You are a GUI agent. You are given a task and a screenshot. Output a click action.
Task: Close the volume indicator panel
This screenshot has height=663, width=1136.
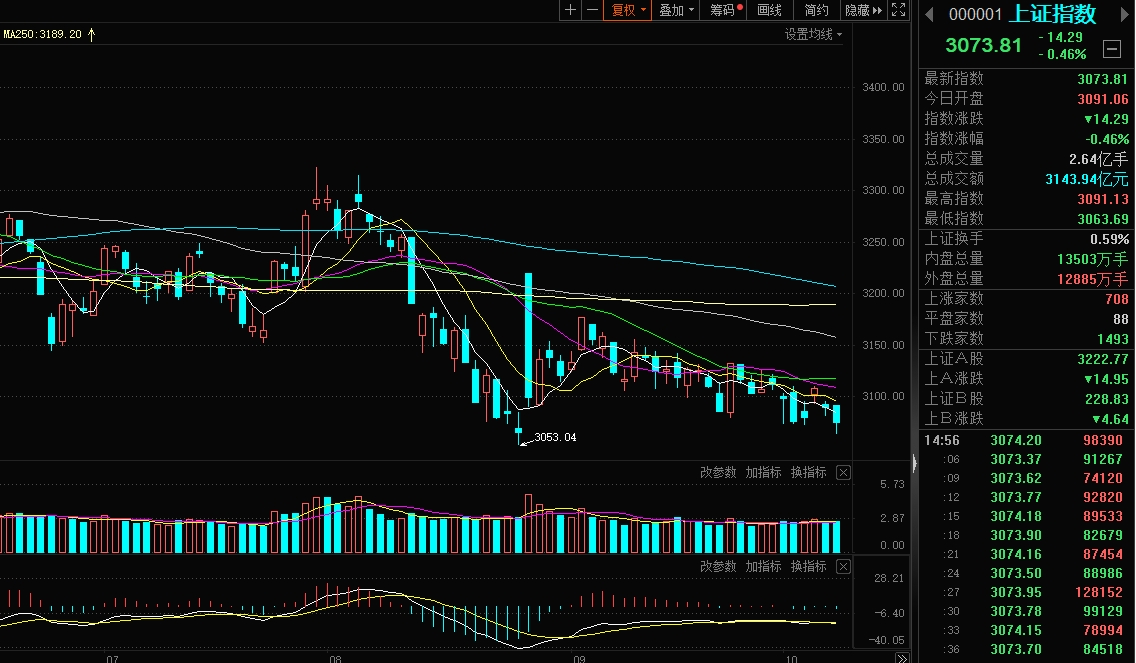(x=843, y=472)
